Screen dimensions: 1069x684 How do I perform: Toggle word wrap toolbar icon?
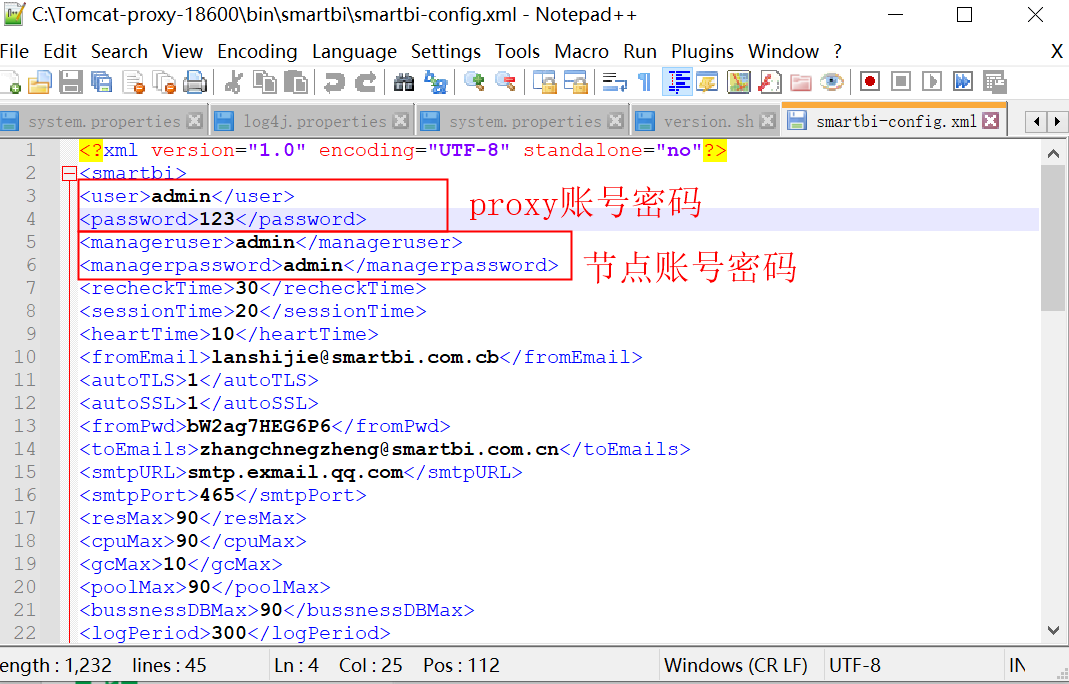pos(614,83)
